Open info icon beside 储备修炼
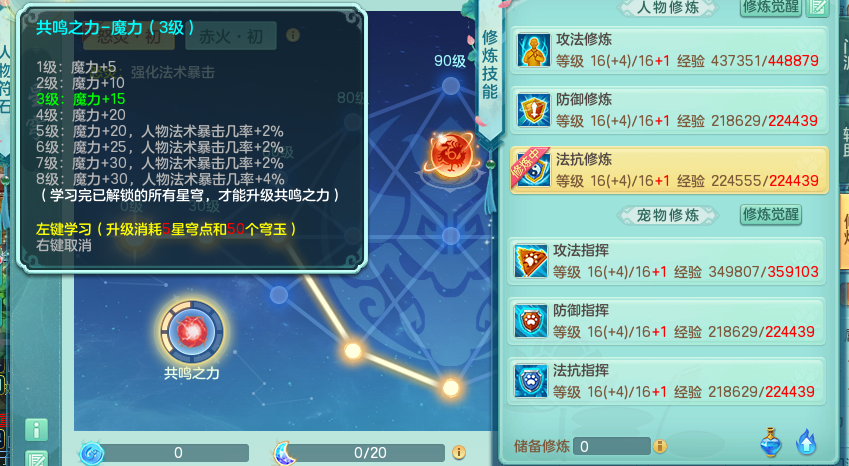This screenshot has height=466, width=849. pyautogui.click(x=659, y=447)
